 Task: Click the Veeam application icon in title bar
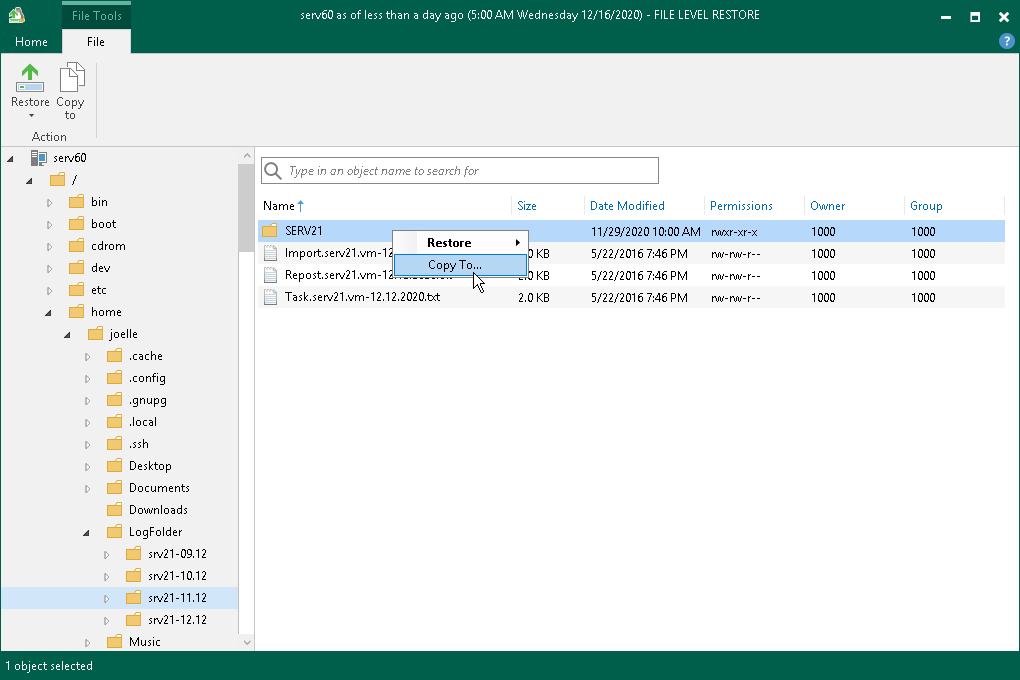click(x=16, y=16)
